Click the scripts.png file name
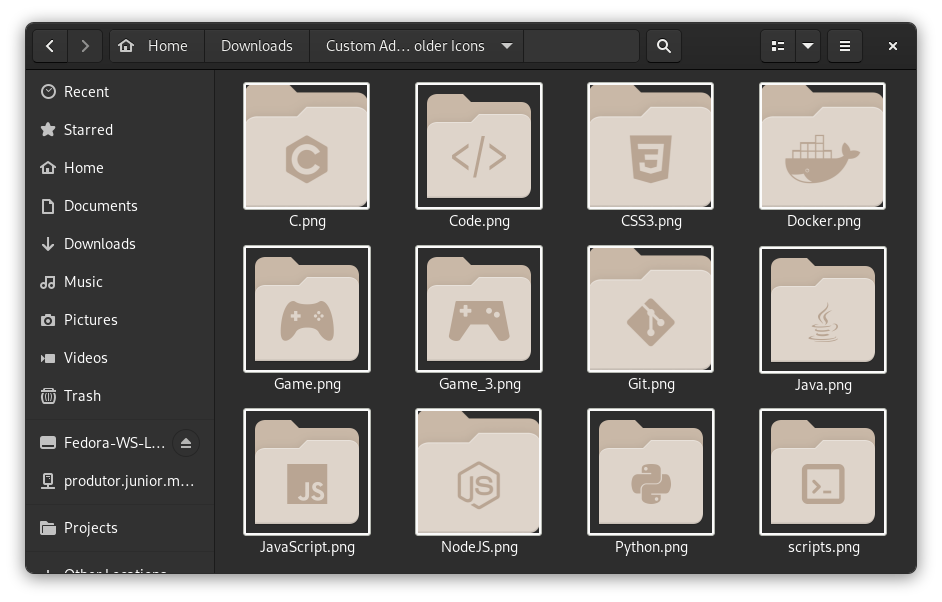 click(x=824, y=547)
